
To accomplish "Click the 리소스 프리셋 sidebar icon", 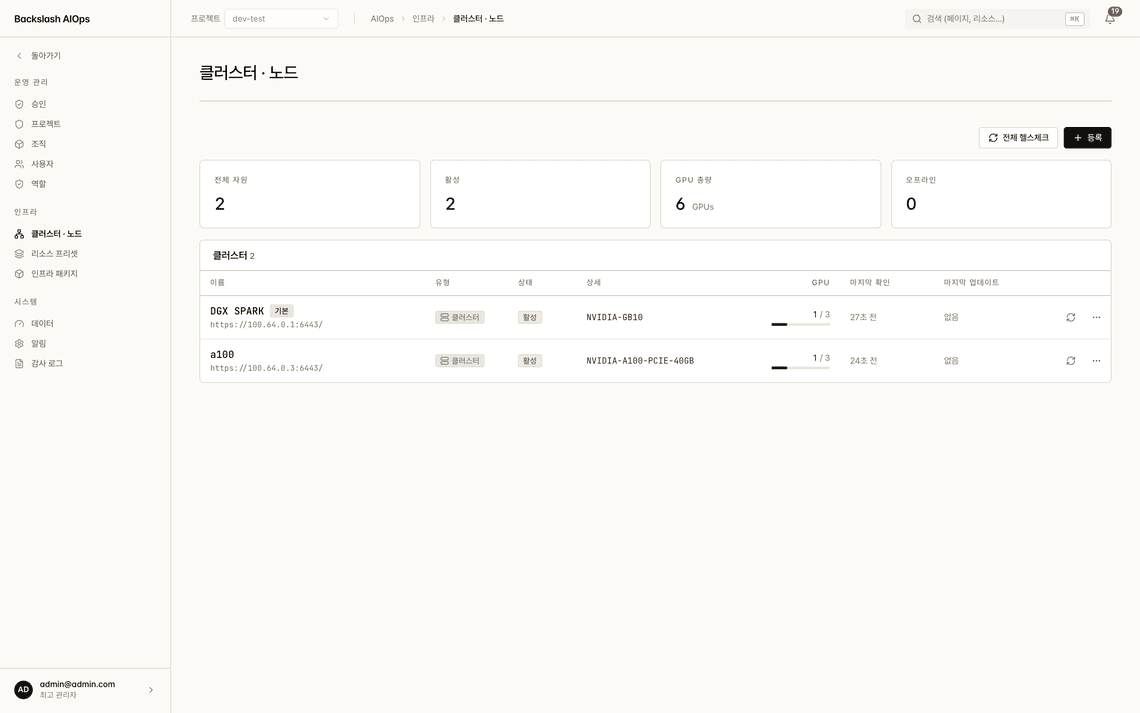I will pyautogui.click(x=20, y=254).
